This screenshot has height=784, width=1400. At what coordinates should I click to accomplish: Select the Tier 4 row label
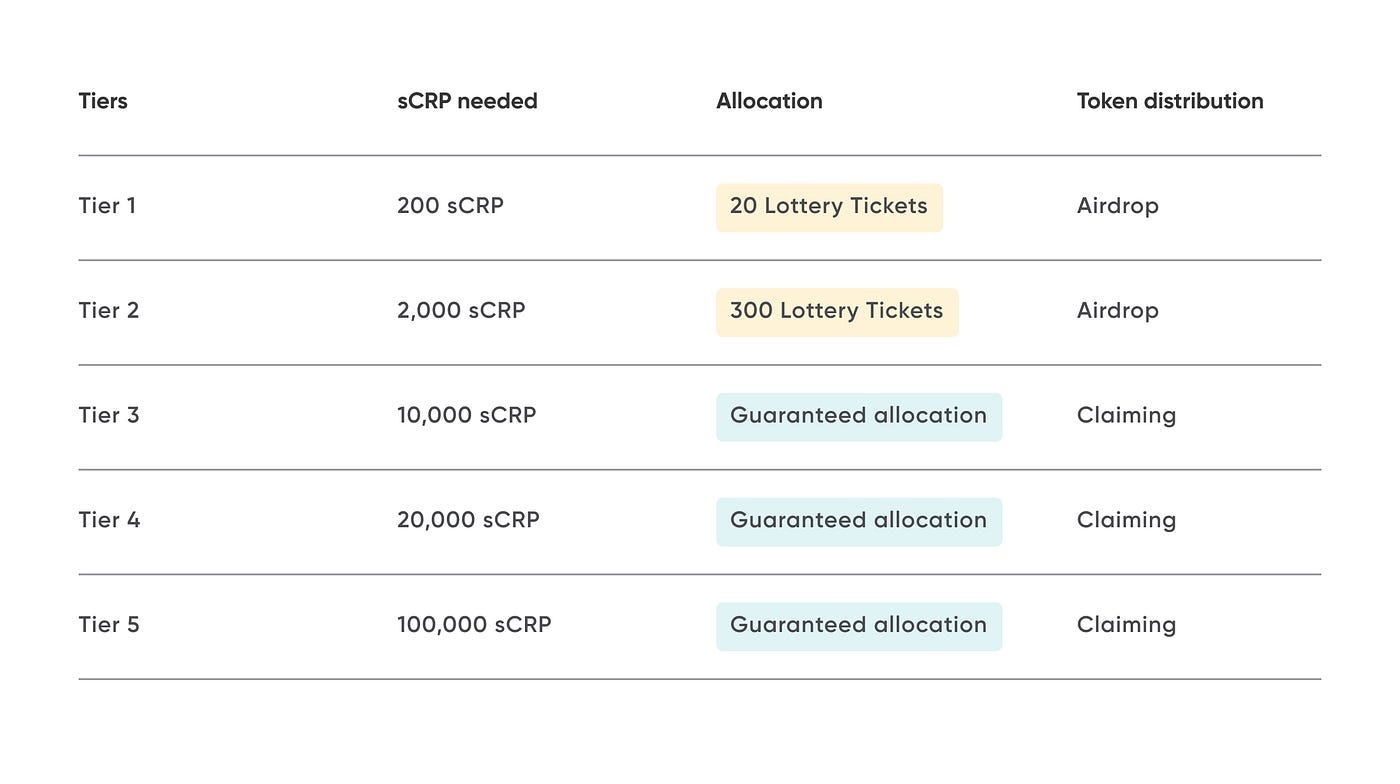click(109, 520)
